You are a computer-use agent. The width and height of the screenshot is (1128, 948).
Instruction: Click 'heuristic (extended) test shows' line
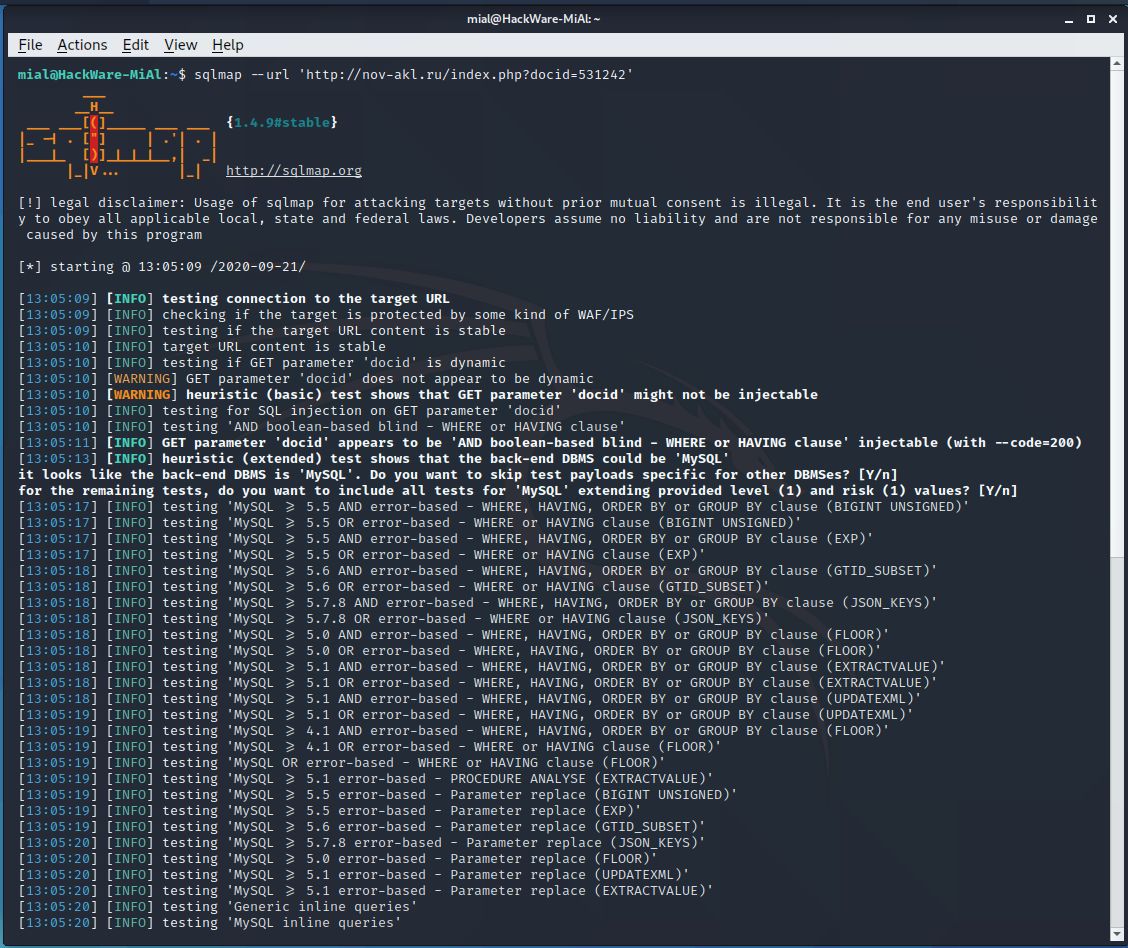(x=374, y=458)
